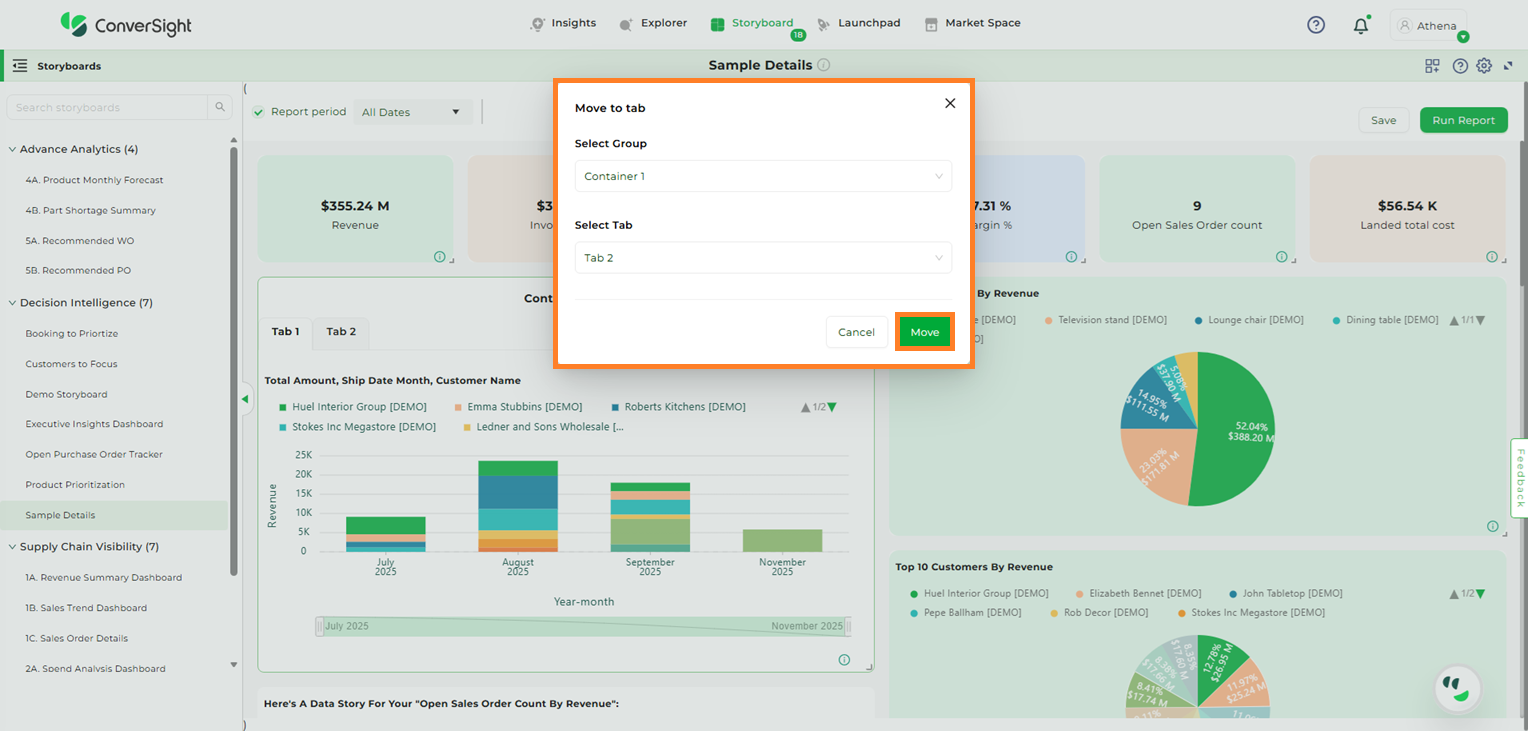This screenshot has width=1528, height=731.
Task: Click the add widget grid icon
Action: click(1432, 66)
